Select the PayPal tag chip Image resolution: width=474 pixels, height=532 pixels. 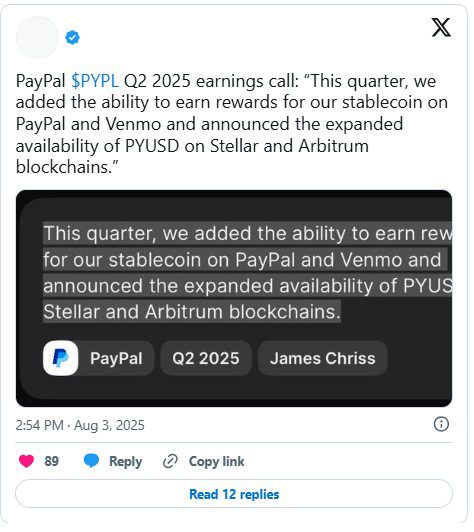click(99, 358)
